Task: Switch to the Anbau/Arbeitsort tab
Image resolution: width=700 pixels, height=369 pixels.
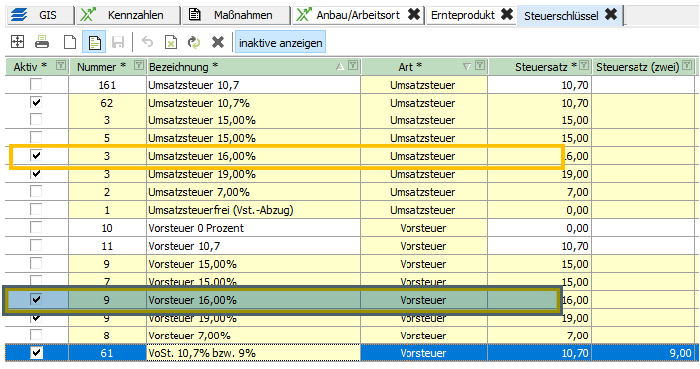Action: [x=358, y=15]
